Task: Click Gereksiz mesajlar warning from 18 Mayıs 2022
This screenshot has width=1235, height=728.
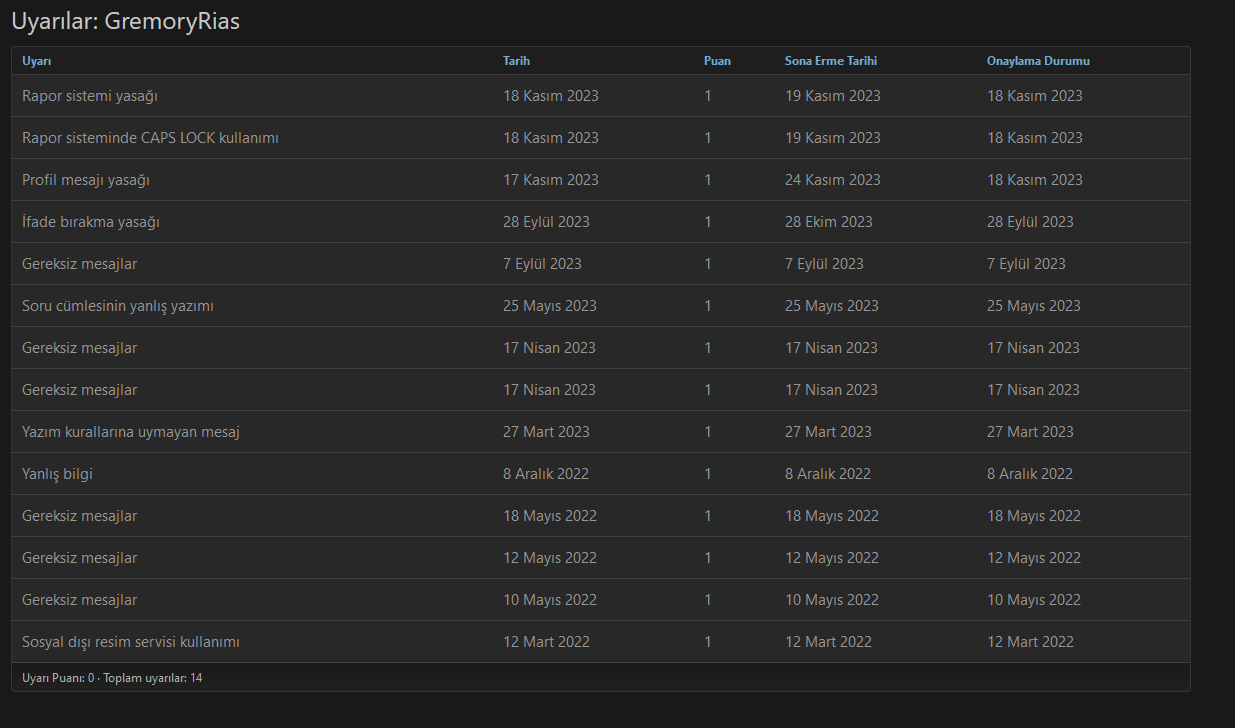Action: (x=80, y=516)
